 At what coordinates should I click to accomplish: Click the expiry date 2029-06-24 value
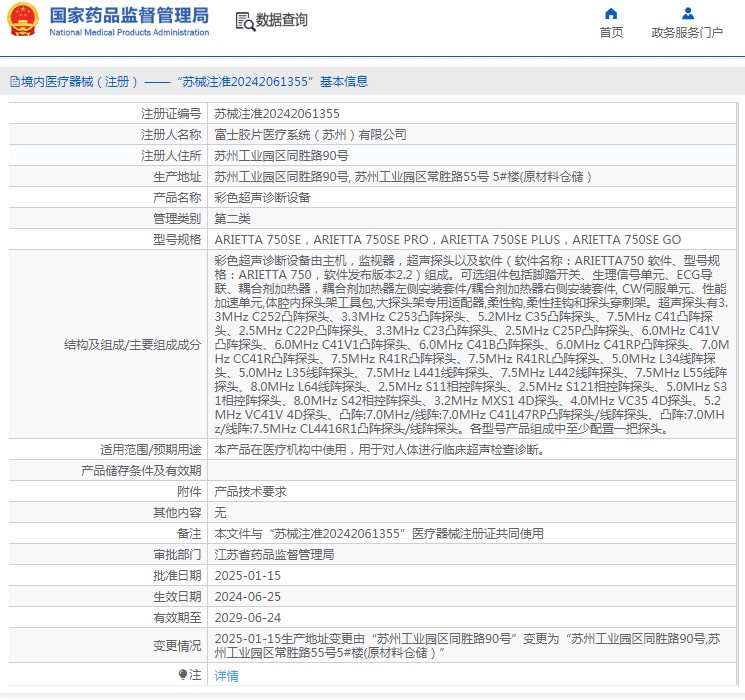tap(248, 618)
